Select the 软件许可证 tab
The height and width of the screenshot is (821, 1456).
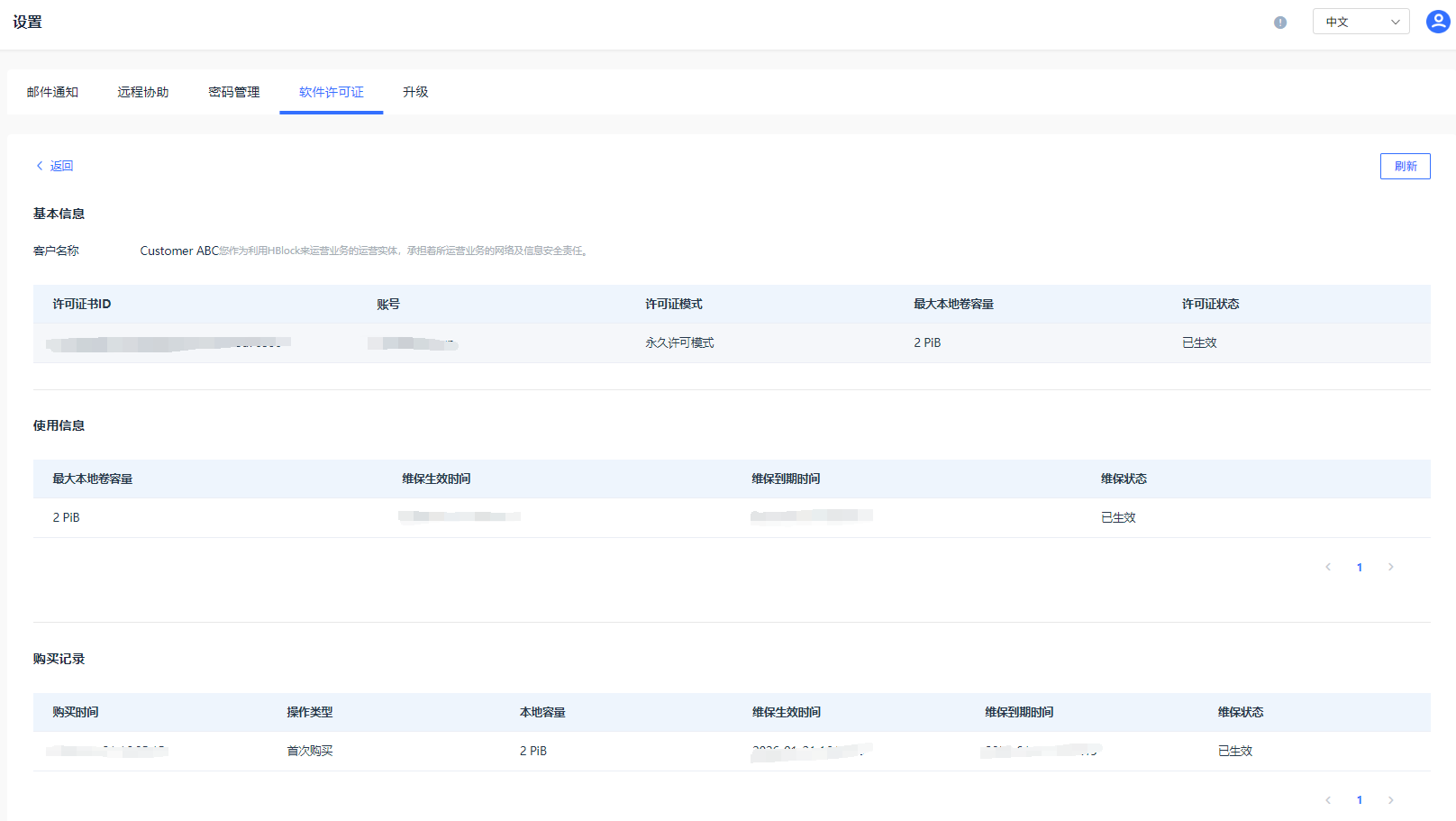tap(331, 92)
